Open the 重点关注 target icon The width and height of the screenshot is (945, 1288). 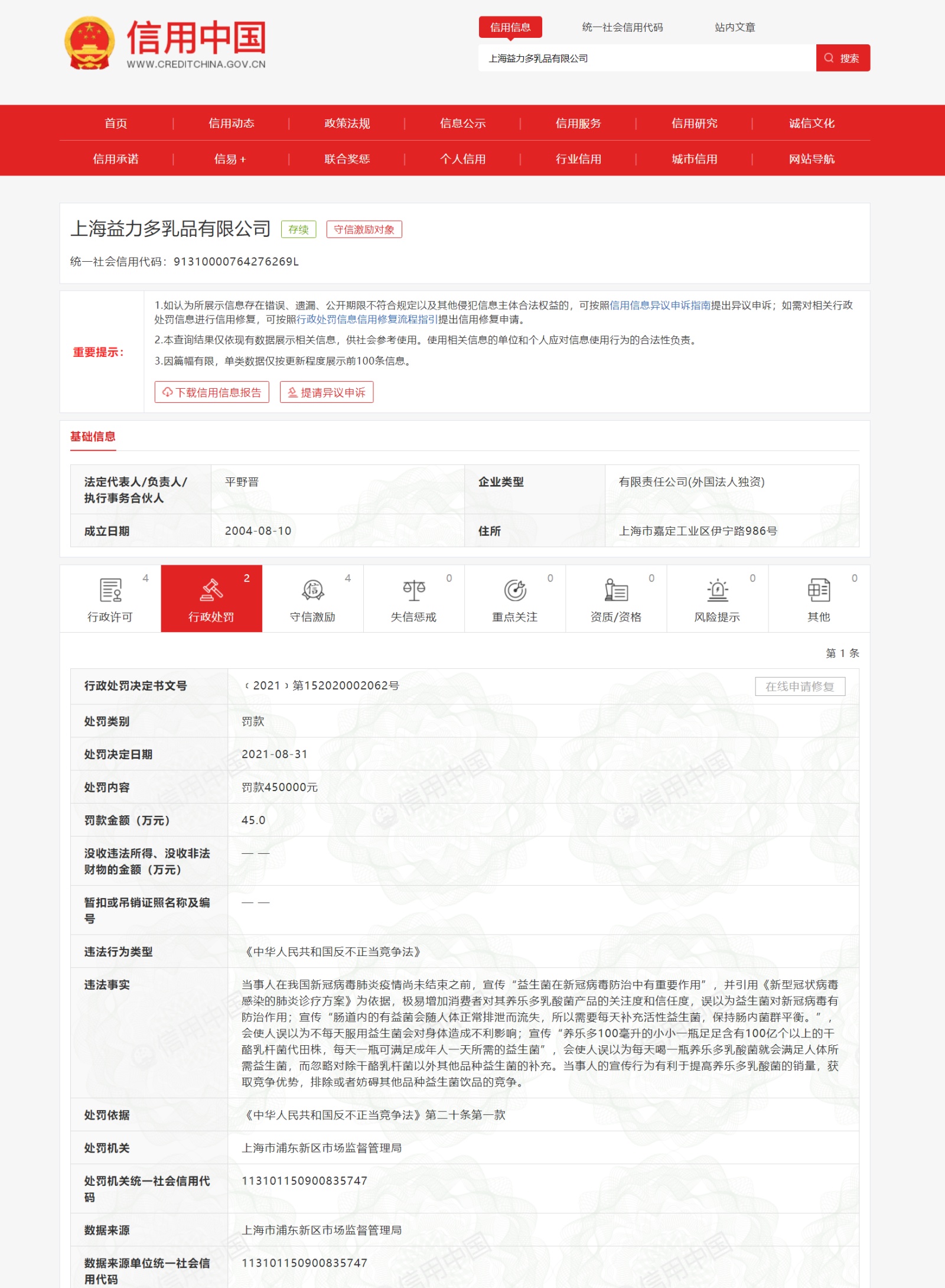515,590
